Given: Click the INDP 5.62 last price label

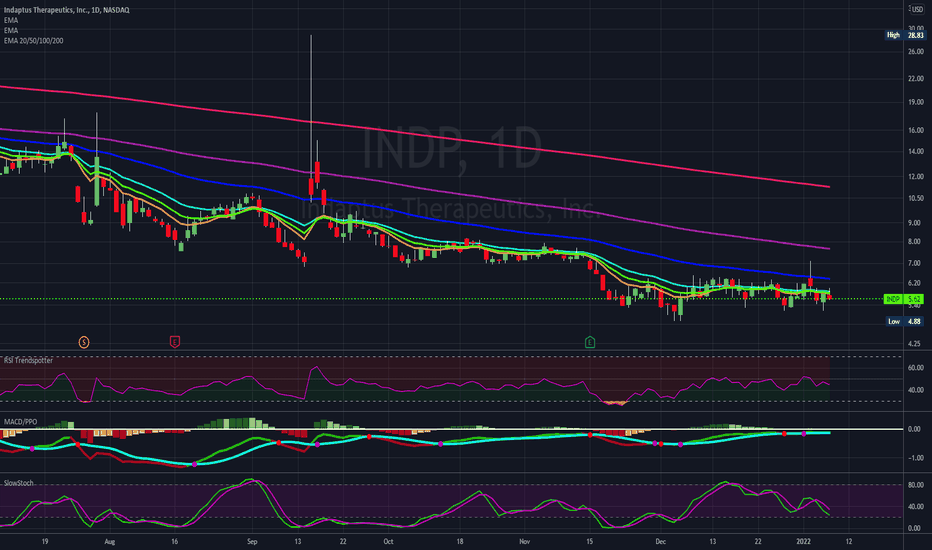Looking at the screenshot, I should tap(905, 299).
